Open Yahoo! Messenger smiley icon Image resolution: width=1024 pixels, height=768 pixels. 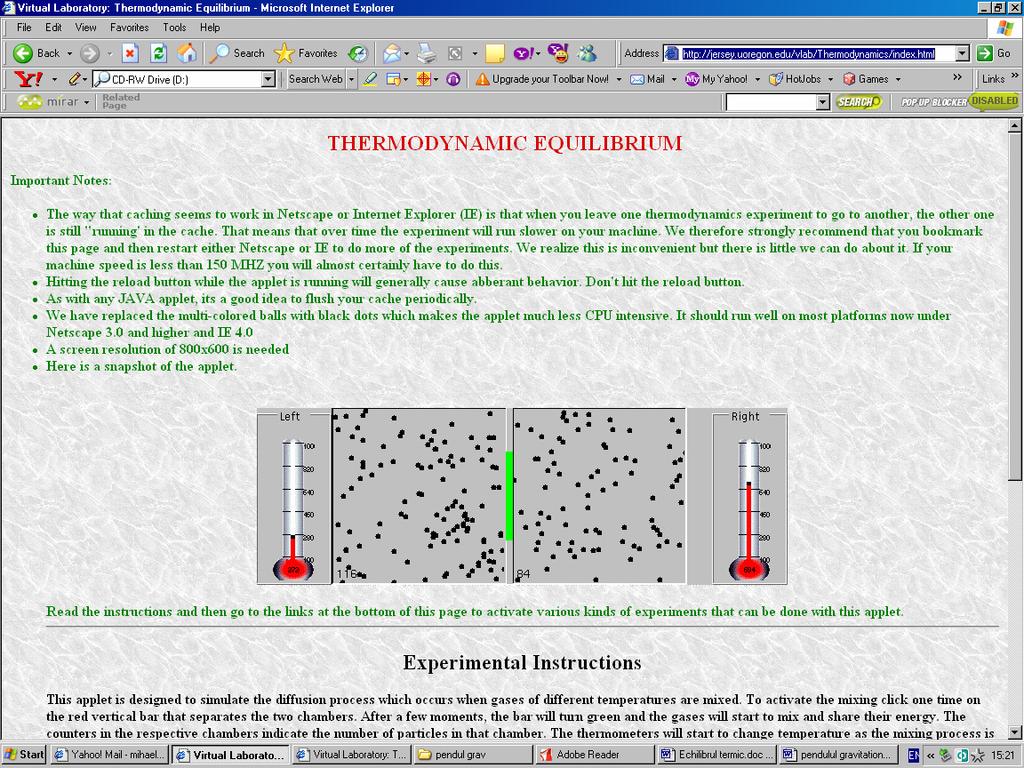[x=558, y=53]
